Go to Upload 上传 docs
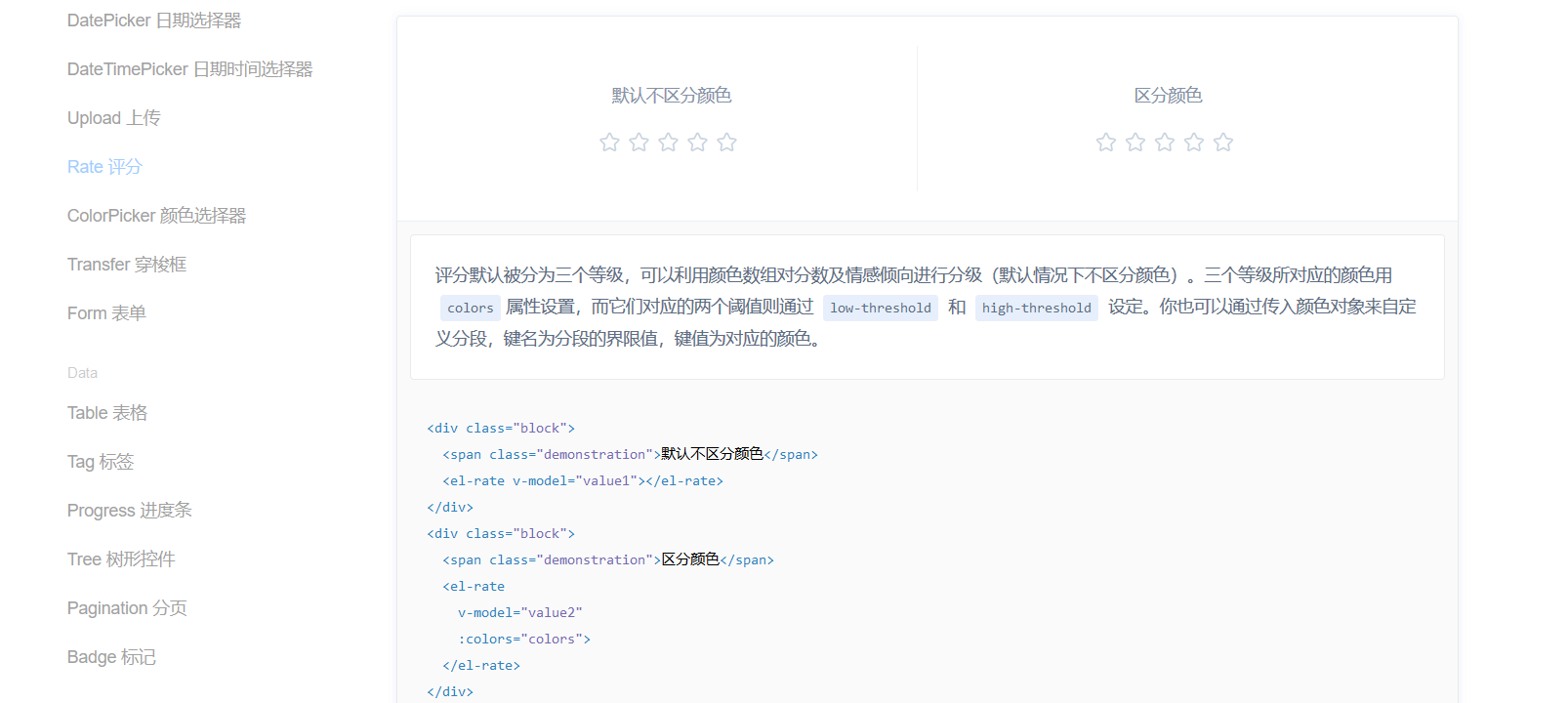The height and width of the screenshot is (703, 1568). [114, 118]
